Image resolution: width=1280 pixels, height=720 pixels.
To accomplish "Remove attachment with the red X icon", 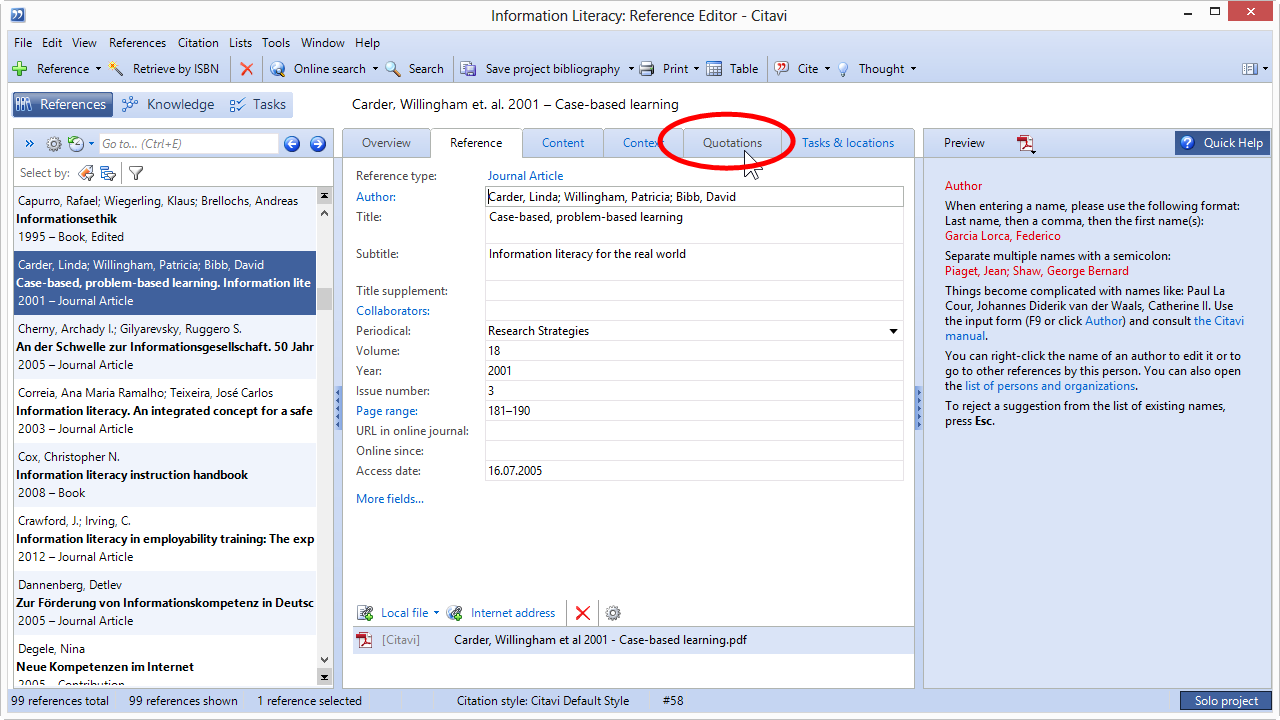I will pos(582,613).
